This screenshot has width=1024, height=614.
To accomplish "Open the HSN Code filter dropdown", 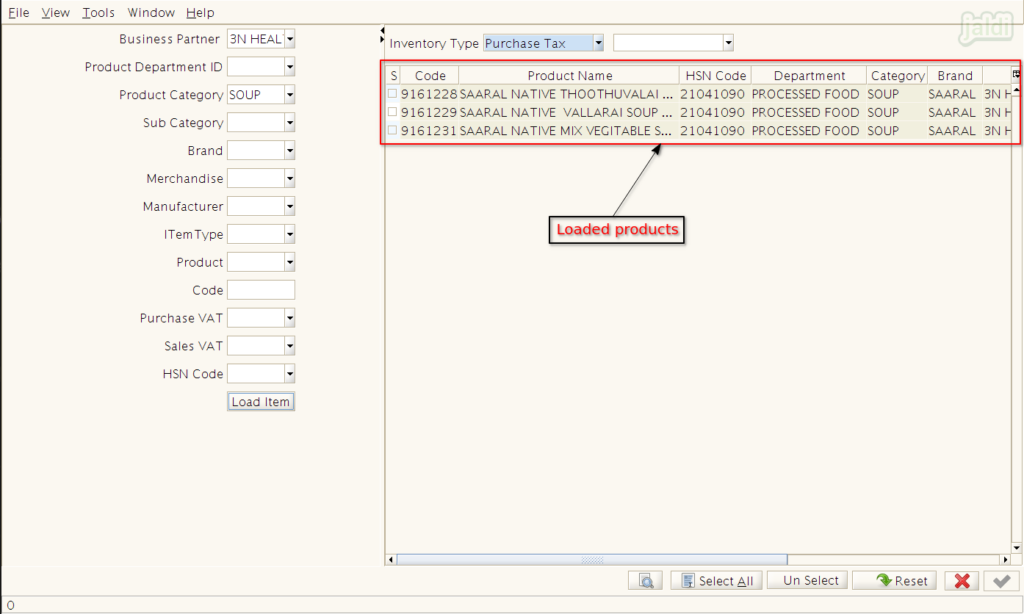I will (x=290, y=374).
